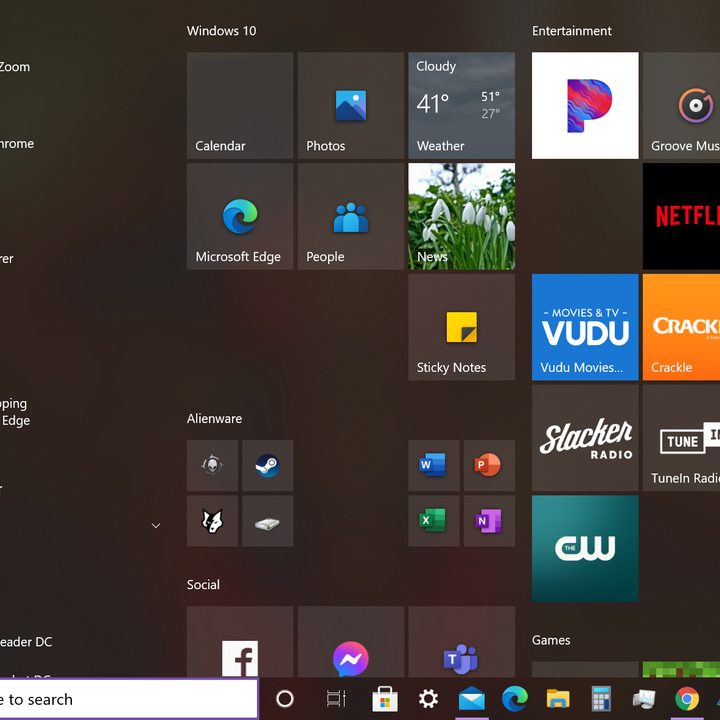Viewport: 720px width, 720px height.
Task: Open TuneIn Radio tile
Action: [x=681, y=438]
